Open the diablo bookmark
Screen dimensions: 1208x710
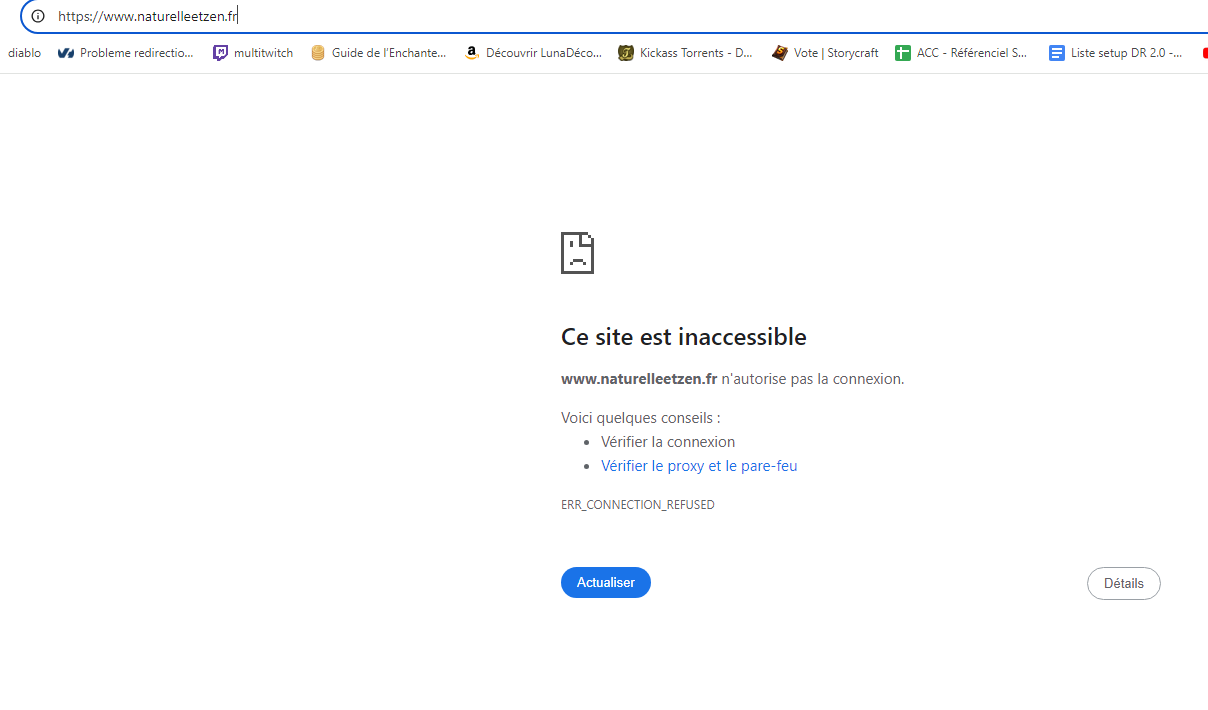coord(24,53)
